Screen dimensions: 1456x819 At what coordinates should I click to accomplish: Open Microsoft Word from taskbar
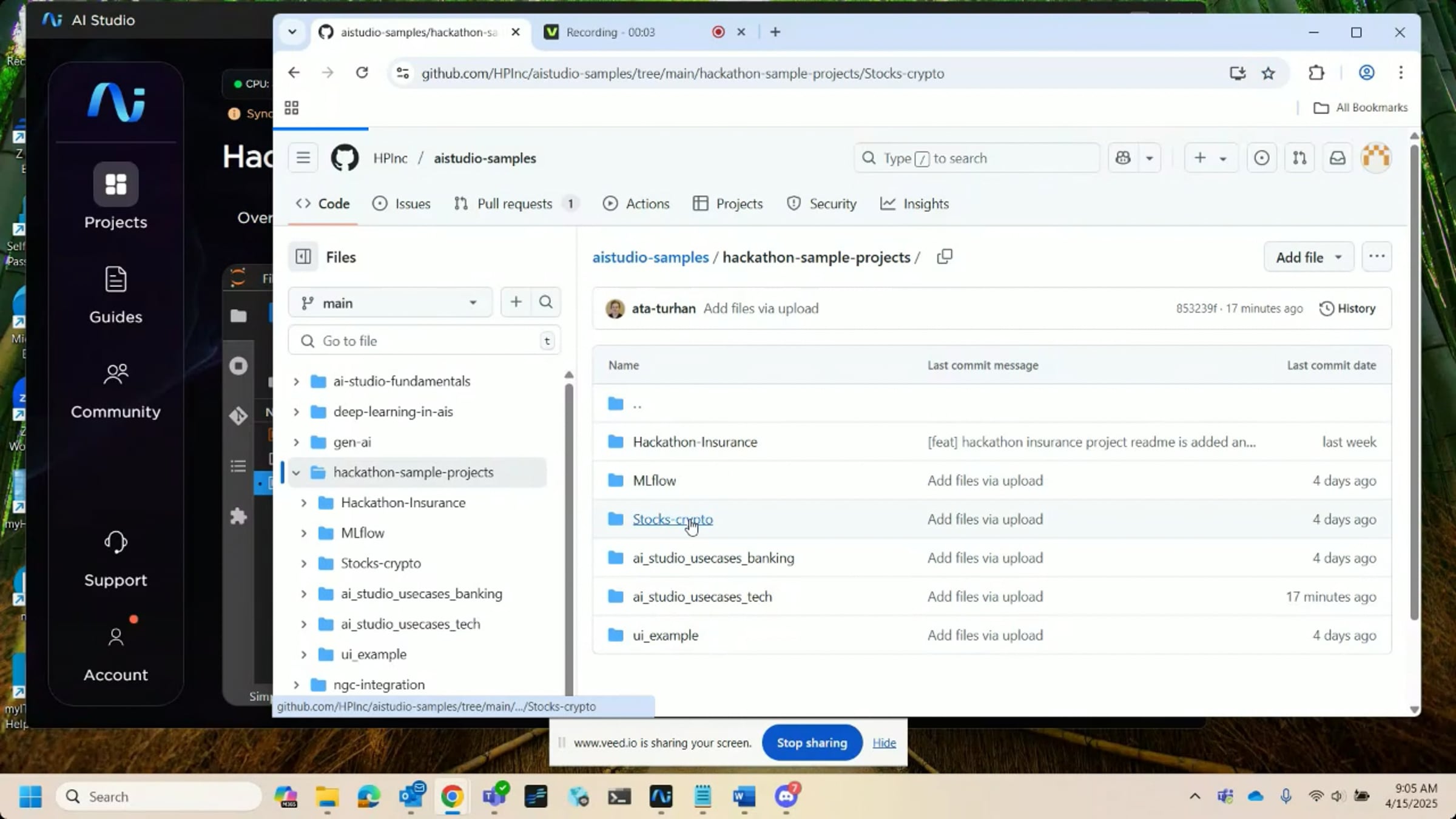(x=744, y=797)
